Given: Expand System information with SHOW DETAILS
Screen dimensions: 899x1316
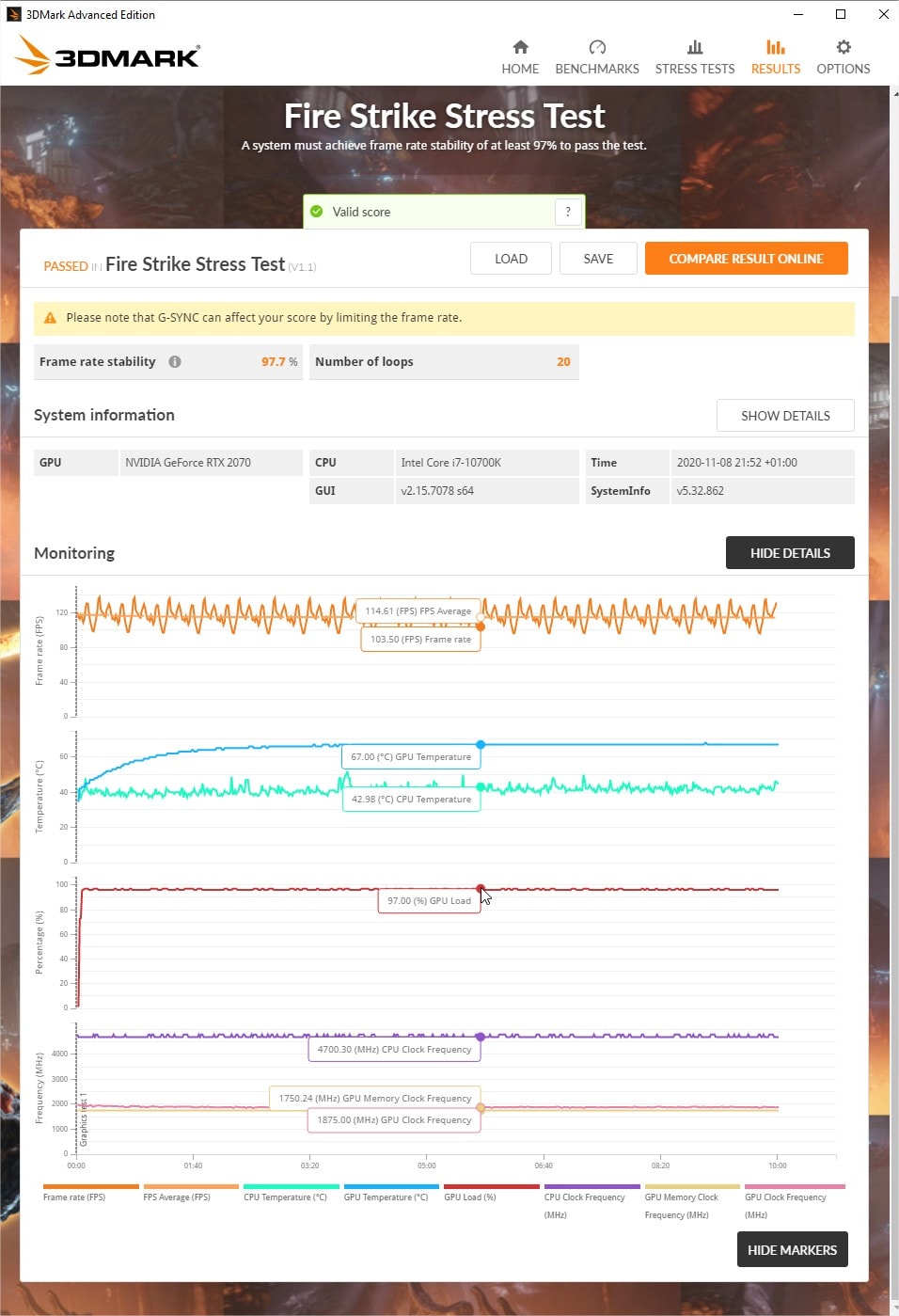Looking at the screenshot, I should coord(785,415).
